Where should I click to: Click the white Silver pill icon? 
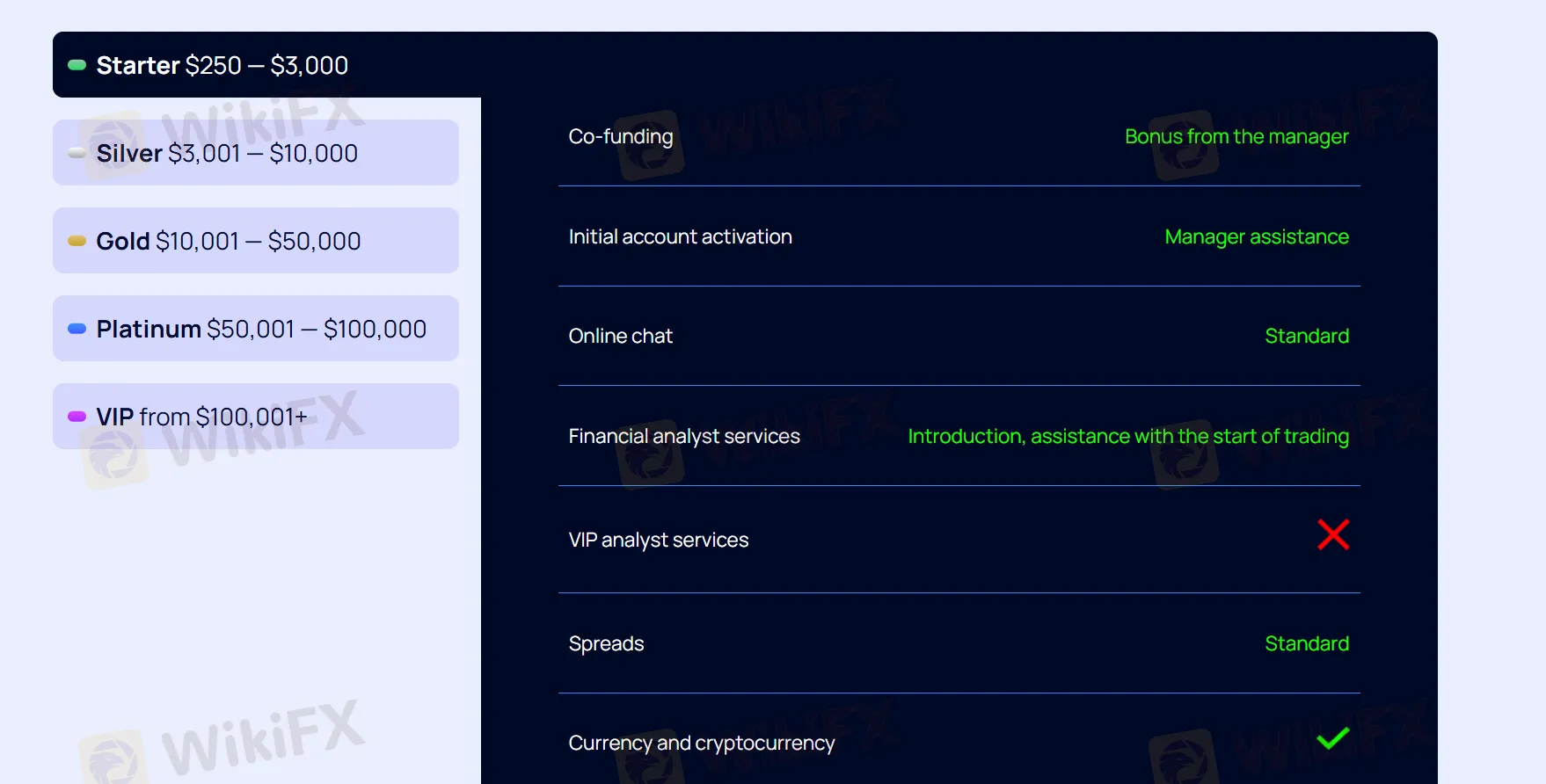pyautogui.click(x=77, y=153)
